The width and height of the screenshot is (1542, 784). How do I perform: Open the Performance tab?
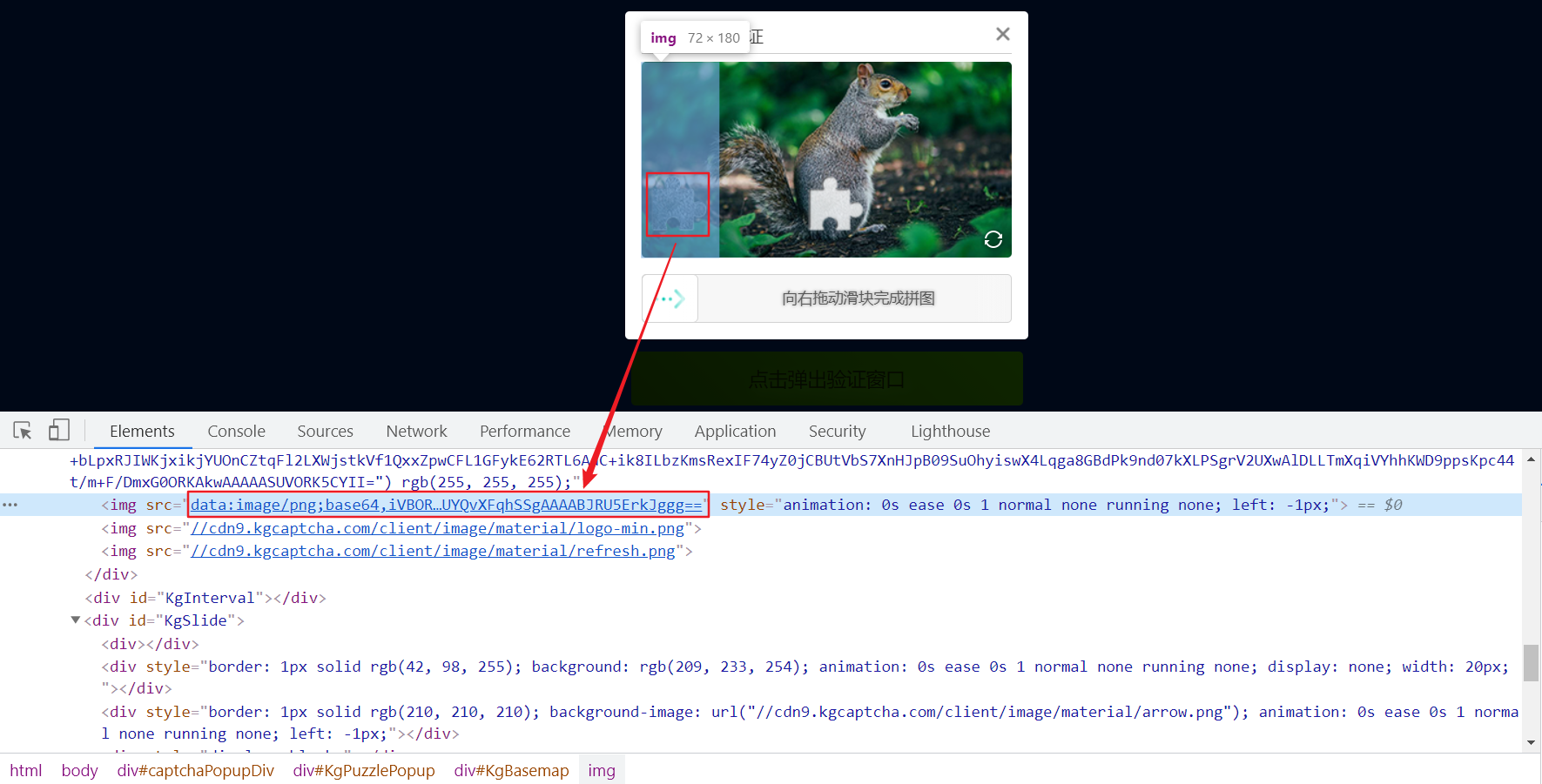(x=525, y=431)
